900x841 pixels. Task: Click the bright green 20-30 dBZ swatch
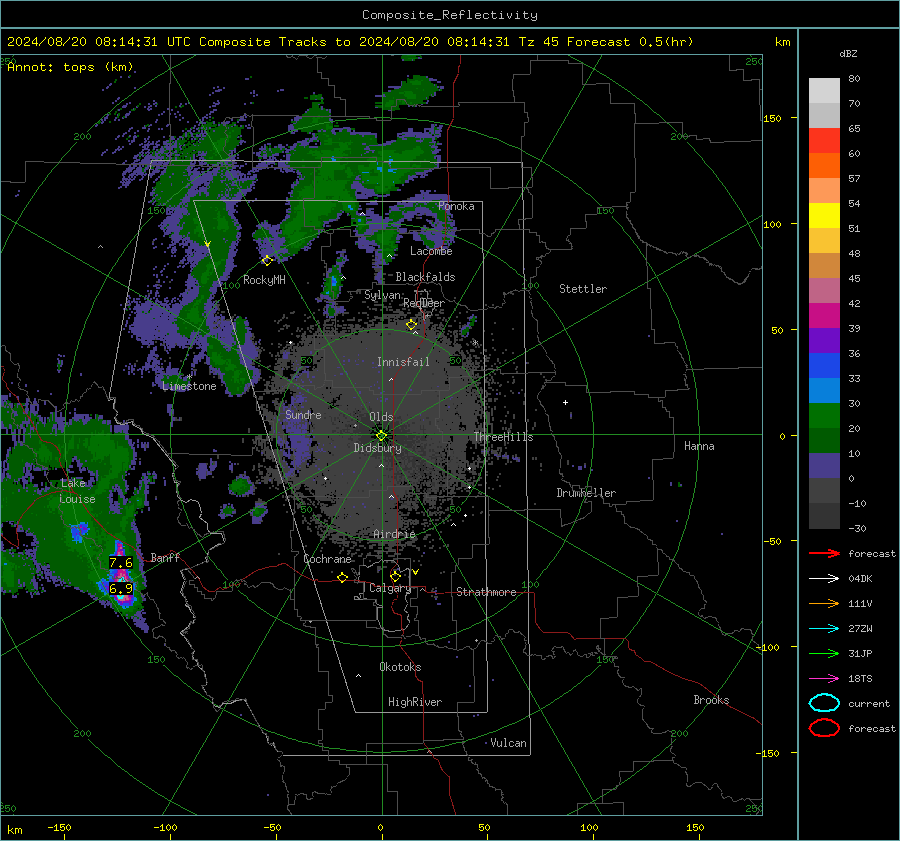pos(824,416)
